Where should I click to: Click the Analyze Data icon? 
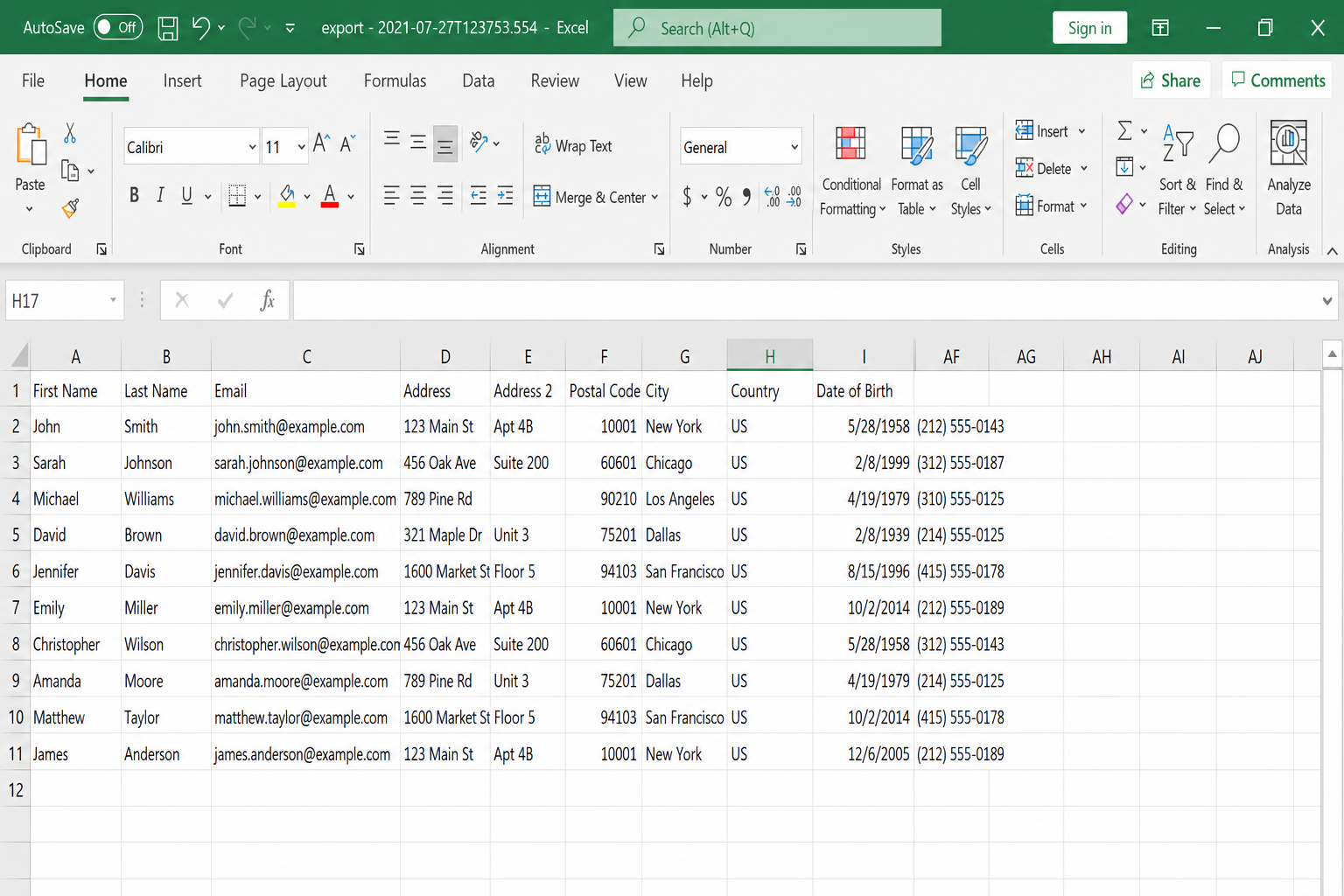[1288, 143]
